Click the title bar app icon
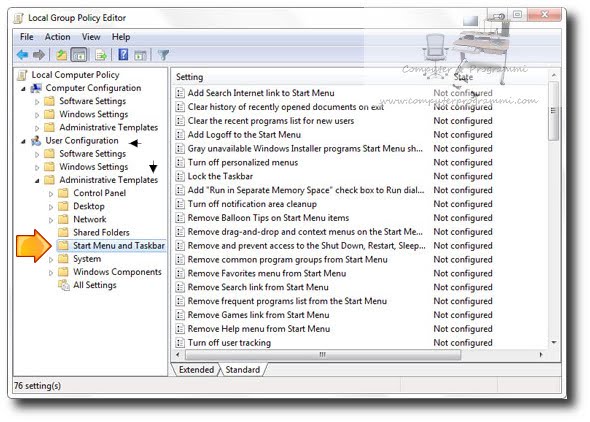Image resolution: width=590 pixels, height=422 pixels. 18,18
